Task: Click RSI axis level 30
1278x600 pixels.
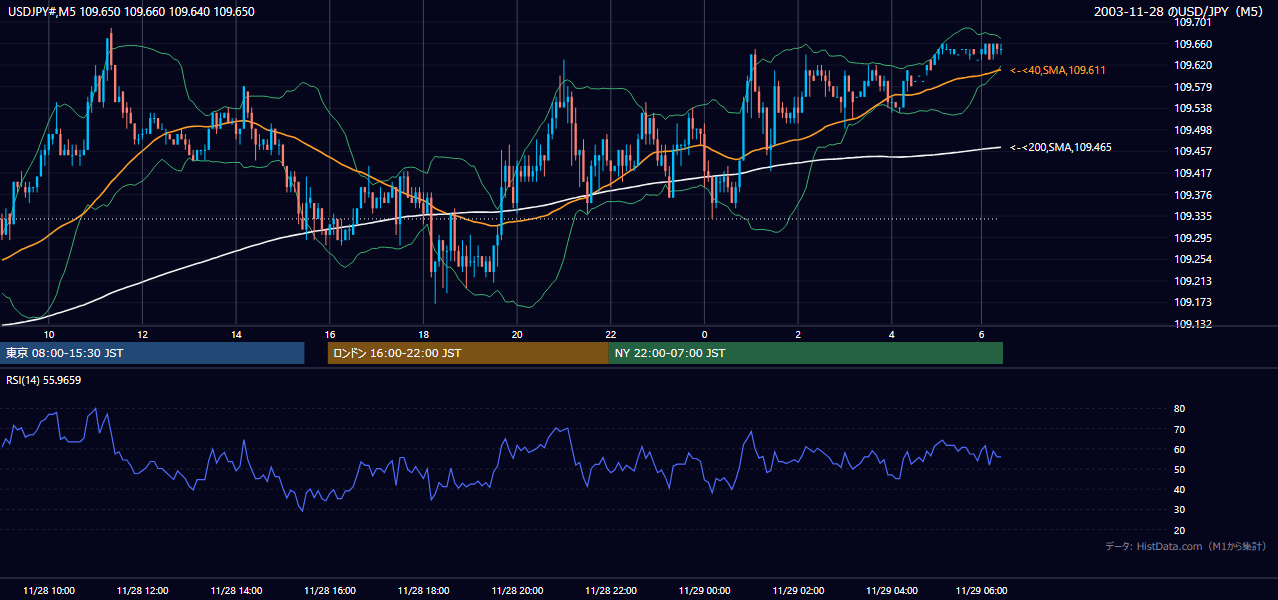Action: [x=1179, y=510]
